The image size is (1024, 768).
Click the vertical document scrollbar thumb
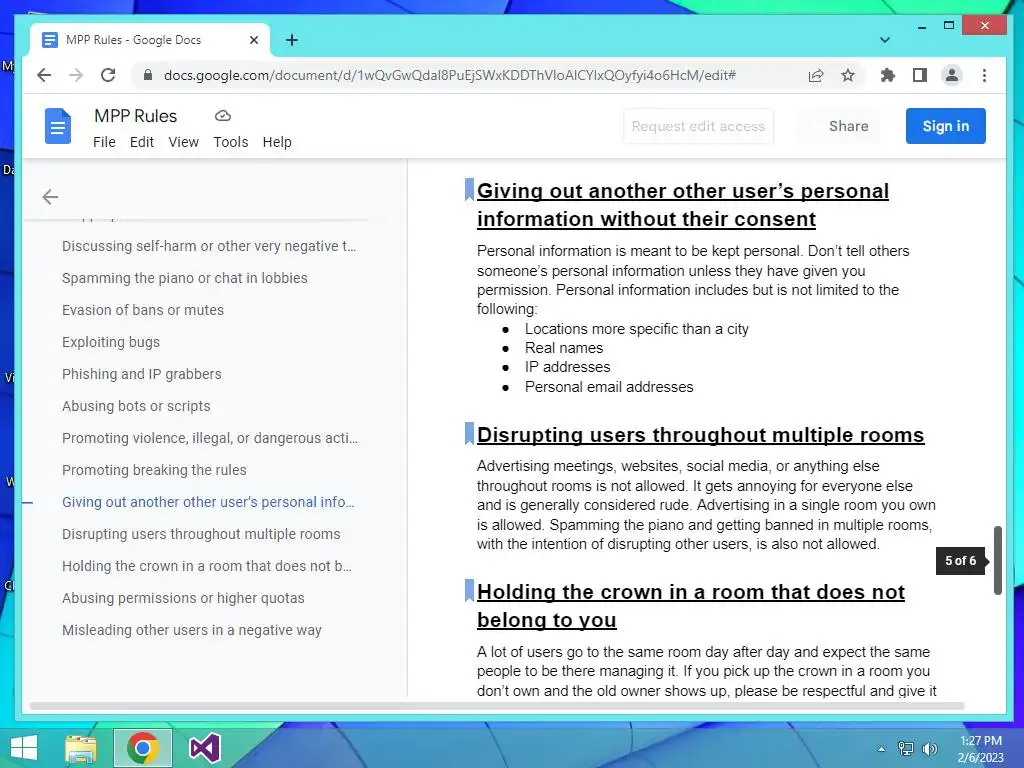(x=997, y=560)
